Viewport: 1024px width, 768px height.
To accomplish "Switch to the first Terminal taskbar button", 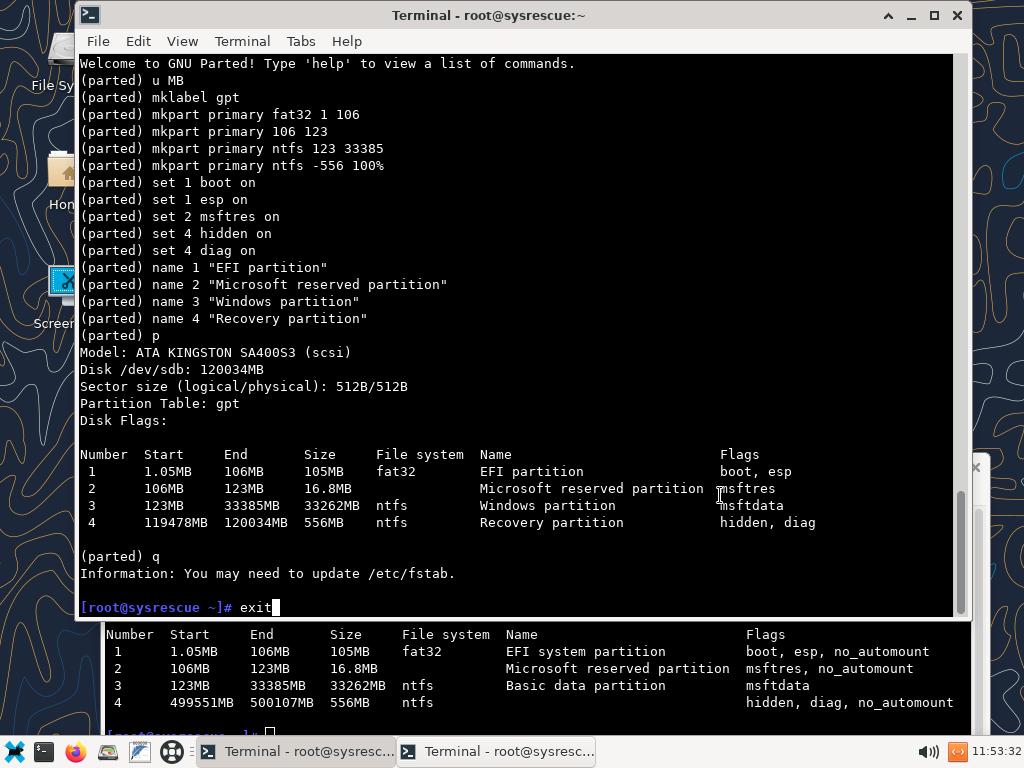I will click(x=296, y=752).
